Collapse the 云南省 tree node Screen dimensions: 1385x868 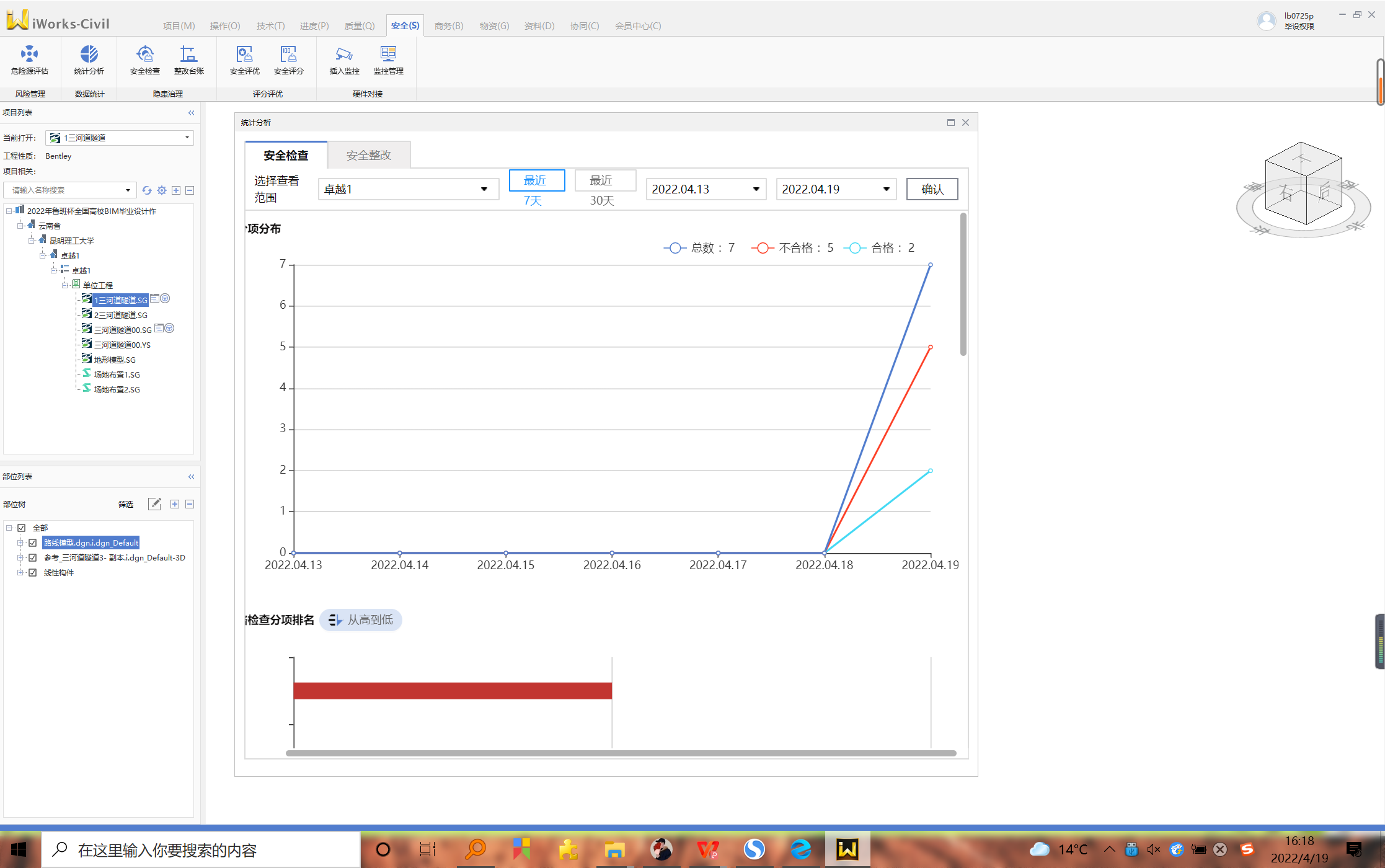20,226
